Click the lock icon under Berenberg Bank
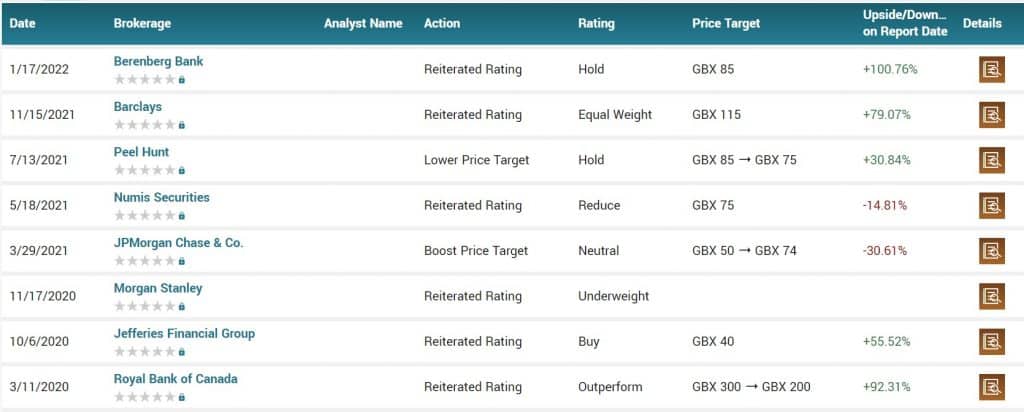The image size is (1024, 412). click(182, 80)
